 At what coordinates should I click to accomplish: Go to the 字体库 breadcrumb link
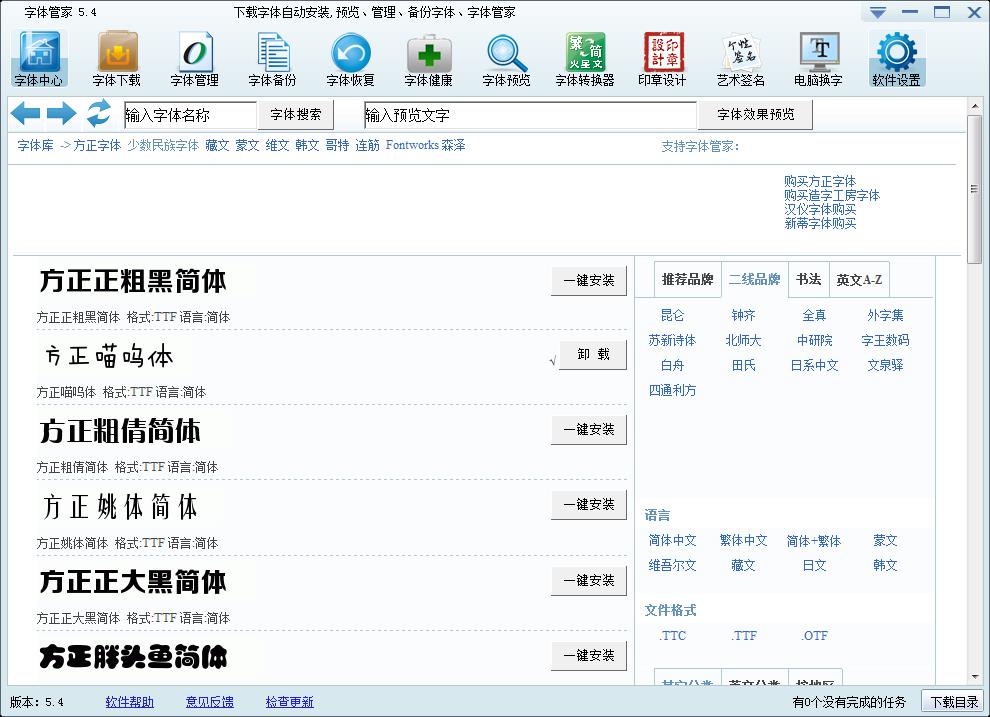click(x=35, y=145)
